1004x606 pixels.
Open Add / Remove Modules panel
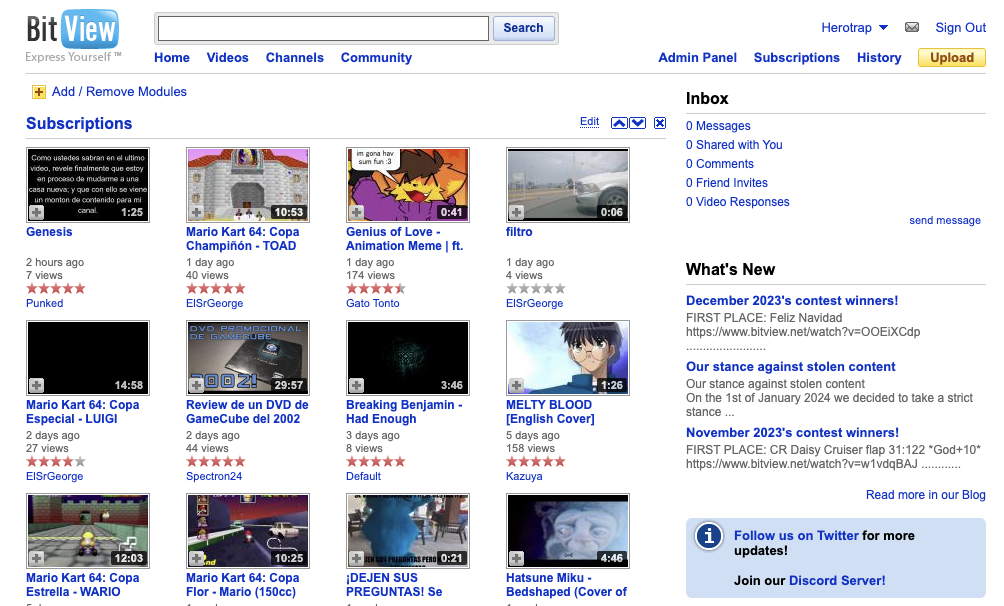pos(119,92)
